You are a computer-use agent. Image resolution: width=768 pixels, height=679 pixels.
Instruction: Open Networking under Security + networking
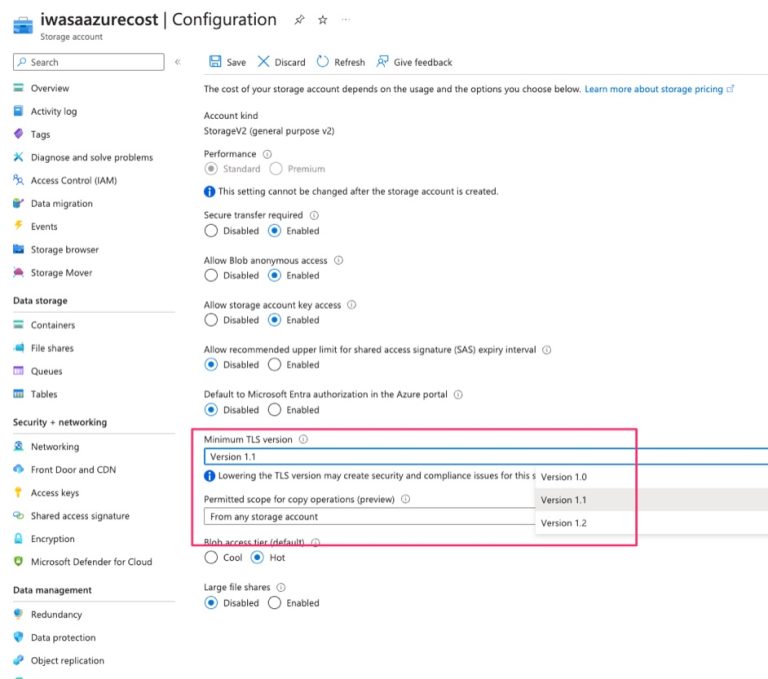click(55, 447)
